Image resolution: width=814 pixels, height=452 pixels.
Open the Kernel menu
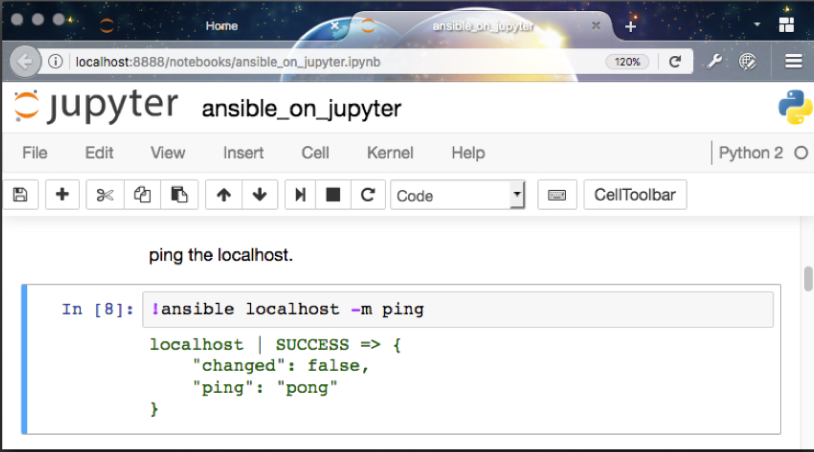[390, 153]
